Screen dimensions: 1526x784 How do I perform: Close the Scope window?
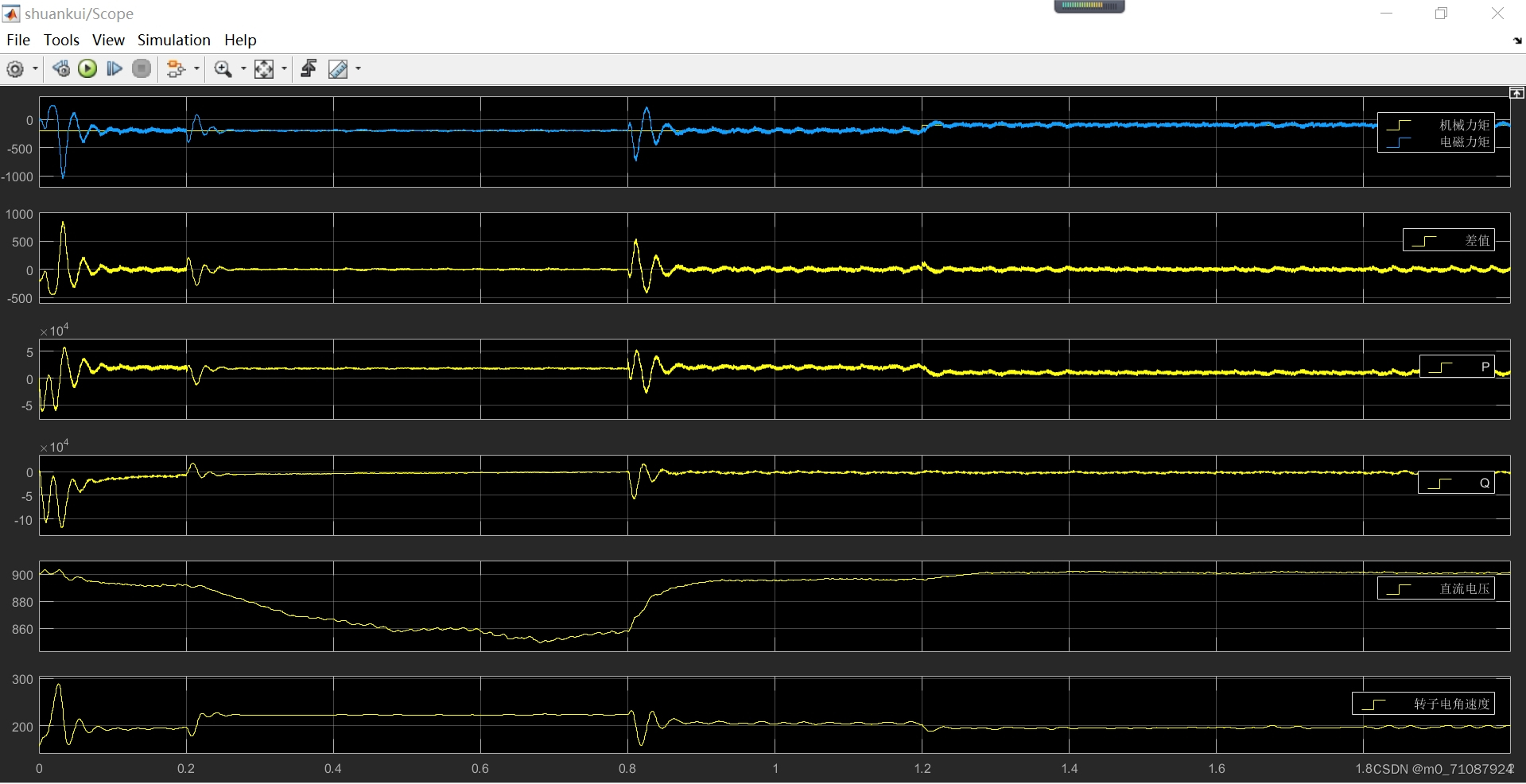pos(1497,13)
